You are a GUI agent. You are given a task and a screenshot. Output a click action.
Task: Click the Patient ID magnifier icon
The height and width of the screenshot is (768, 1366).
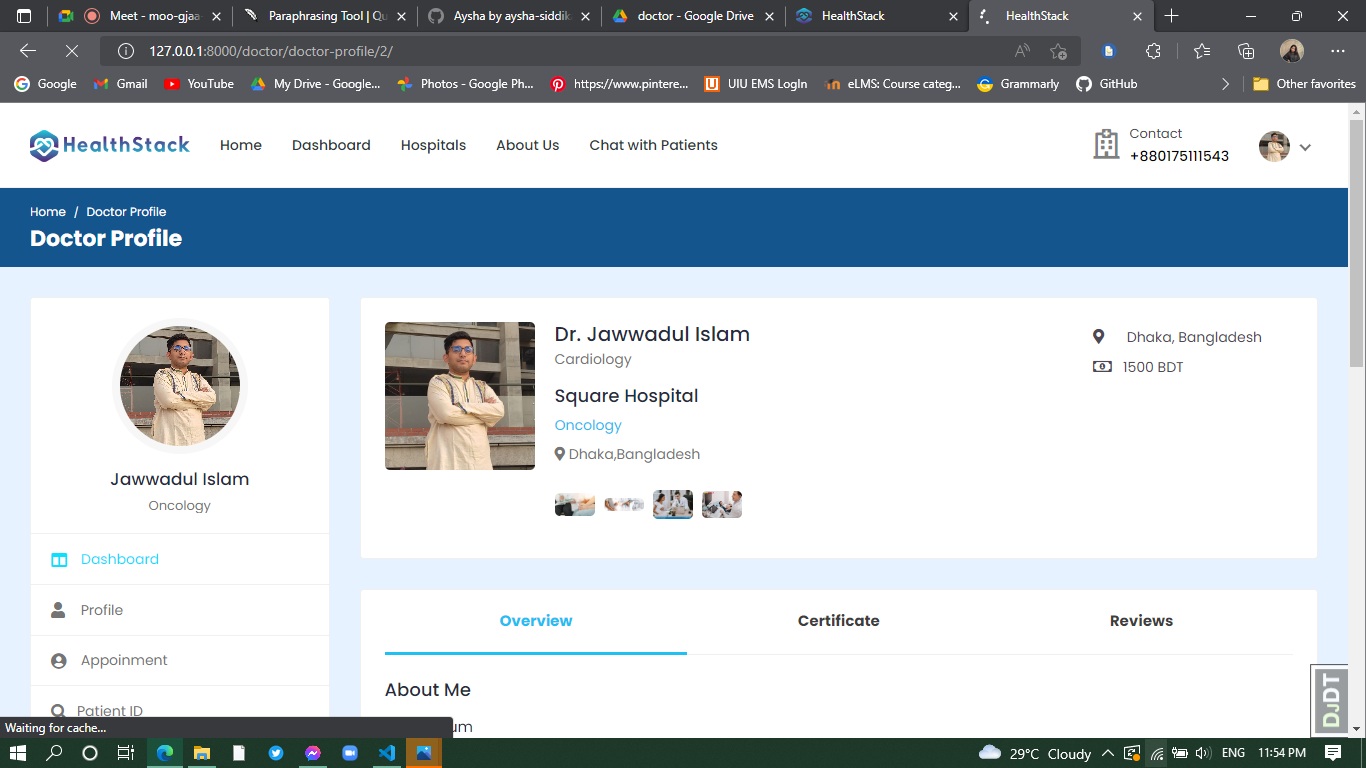click(x=57, y=709)
